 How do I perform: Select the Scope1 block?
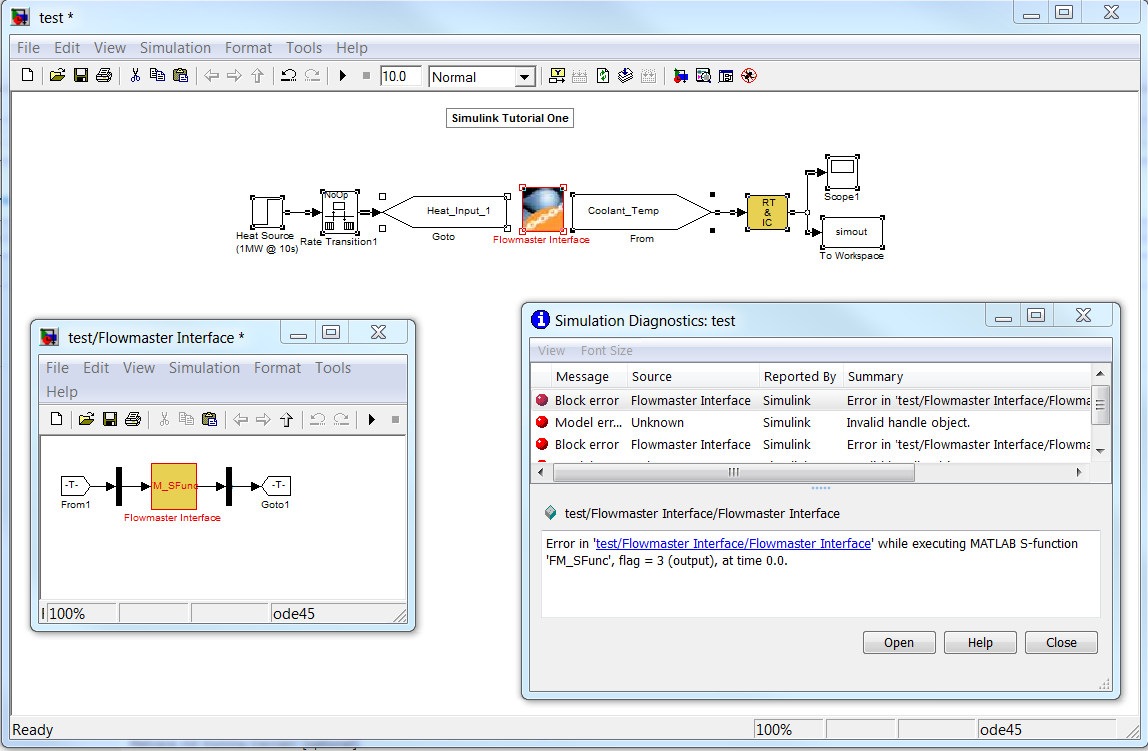(841, 172)
